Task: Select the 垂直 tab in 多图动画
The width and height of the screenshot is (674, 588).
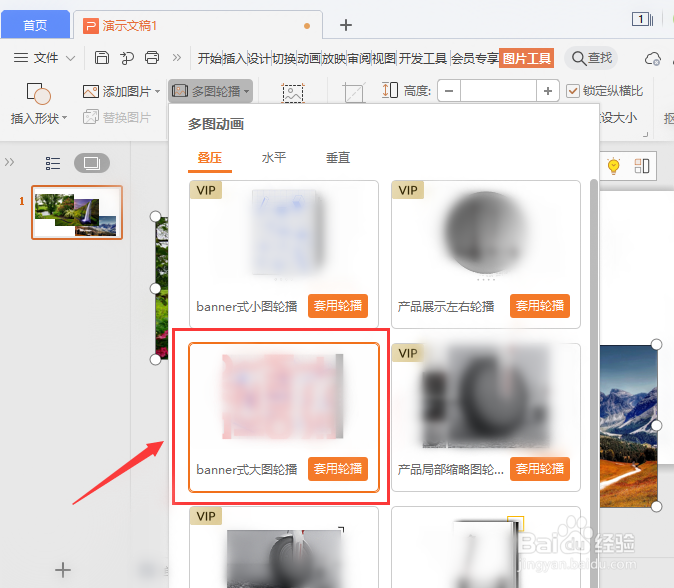Action: pyautogui.click(x=338, y=158)
